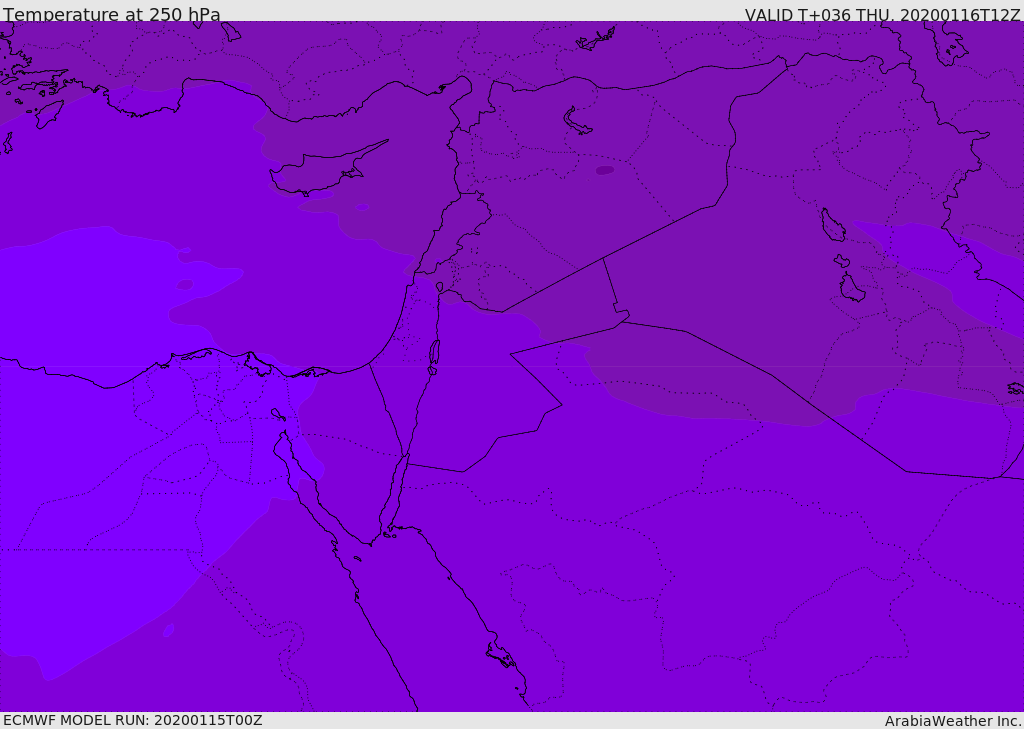Click the 'VALID T+036 THU. 20200116T12Z' label
1024x729 pixels.
click(x=882, y=15)
